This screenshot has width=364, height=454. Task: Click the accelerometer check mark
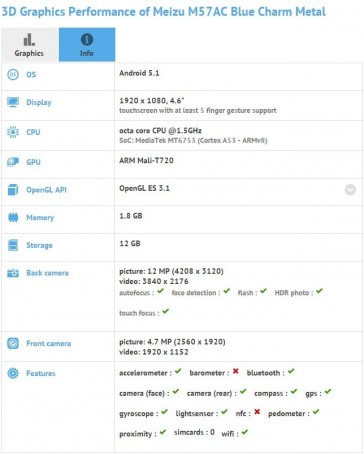(178, 371)
